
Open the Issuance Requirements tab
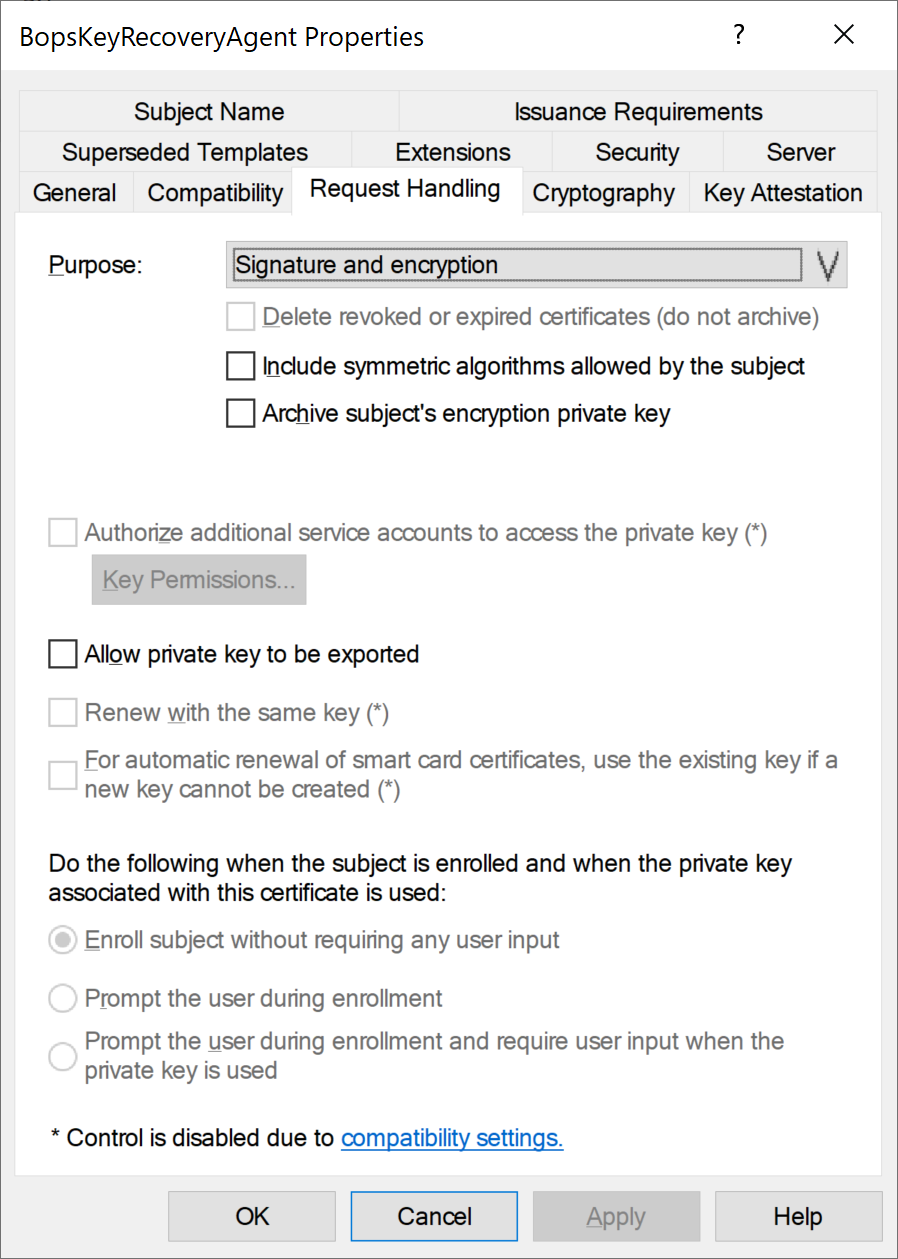pyautogui.click(x=638, y=112)
